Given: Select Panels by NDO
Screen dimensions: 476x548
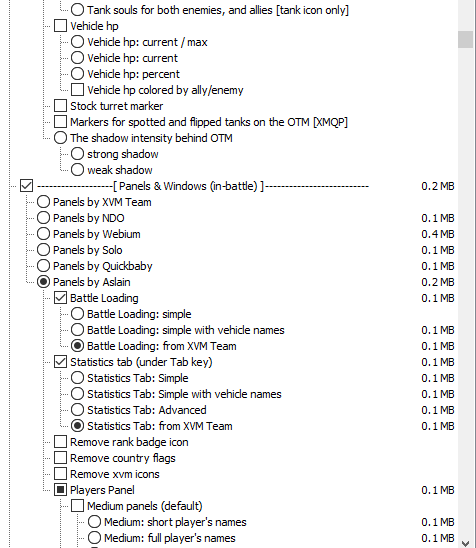Looking at the screenshot, I should pyautogui.click(x=43, y=218).
